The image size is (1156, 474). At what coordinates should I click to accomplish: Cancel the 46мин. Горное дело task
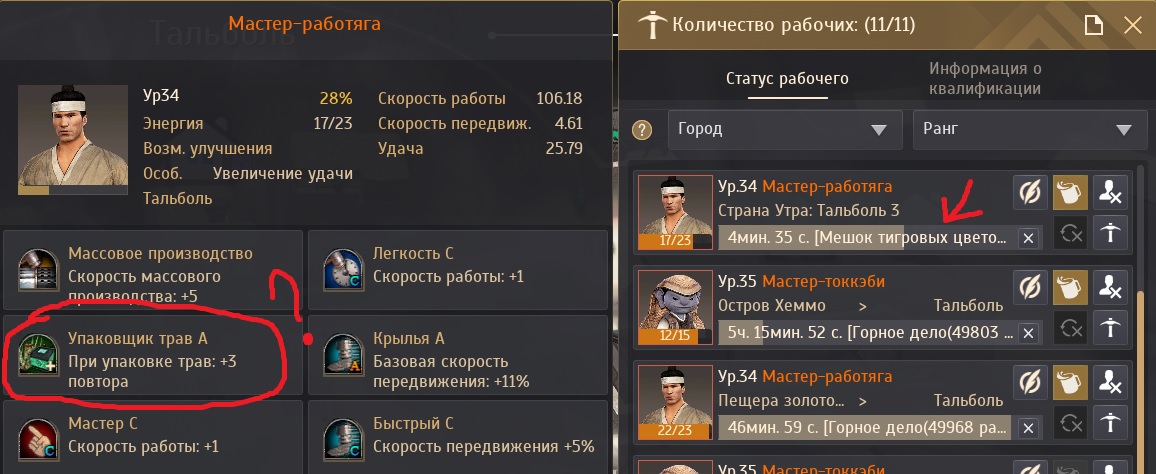(x=1028, y=428)
